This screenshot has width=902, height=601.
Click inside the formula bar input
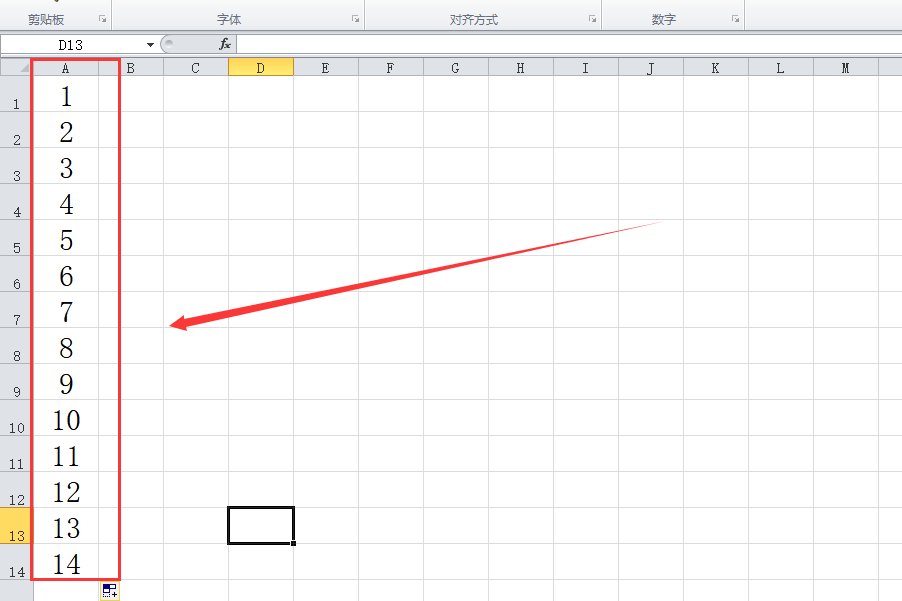560,44
